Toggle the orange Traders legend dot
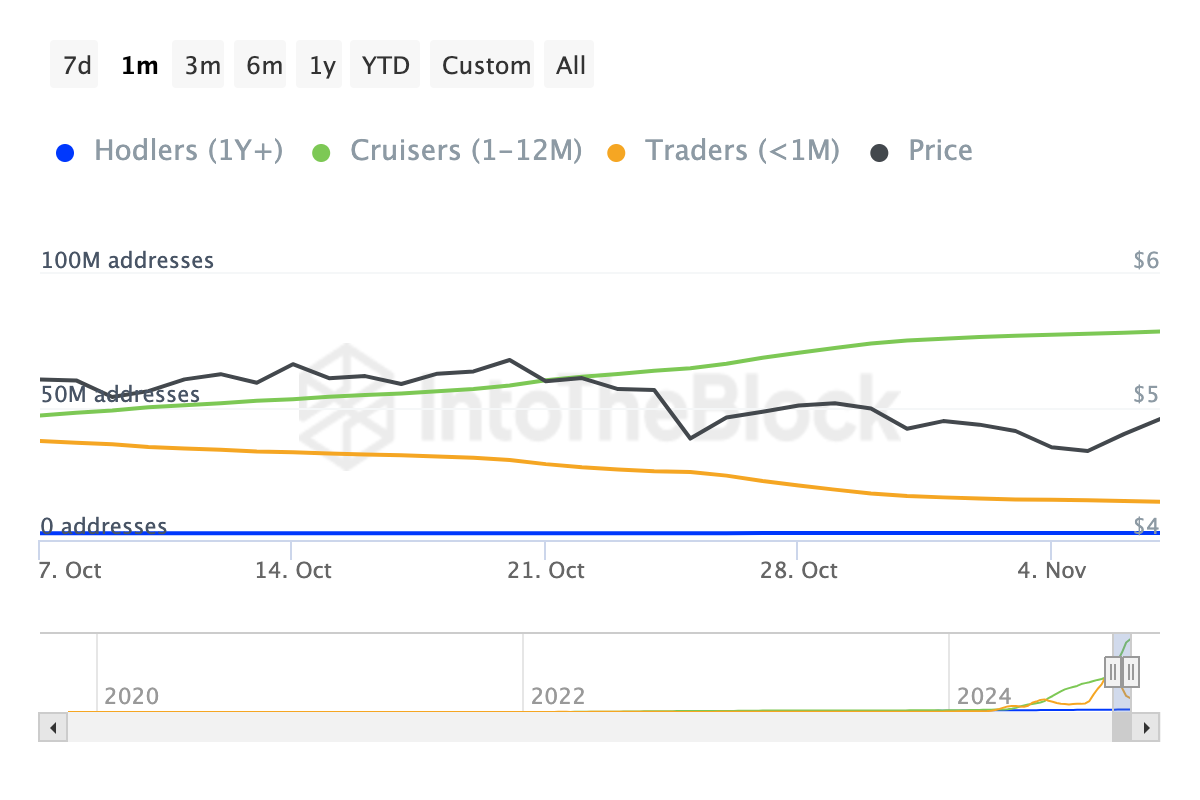 coord(616,152)
